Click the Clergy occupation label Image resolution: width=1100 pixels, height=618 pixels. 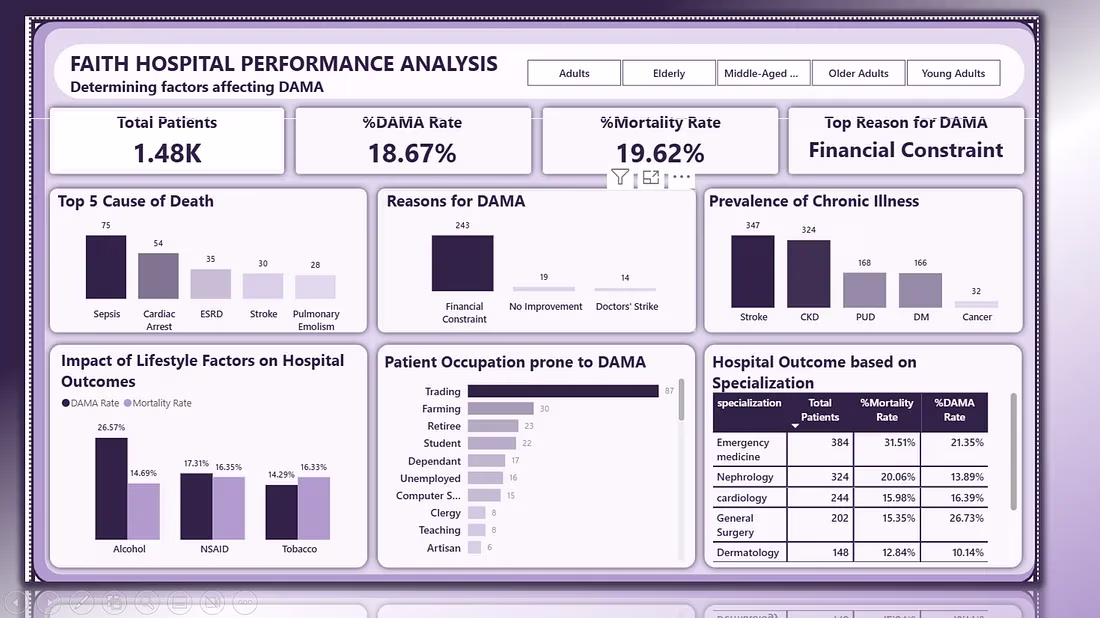445,513
